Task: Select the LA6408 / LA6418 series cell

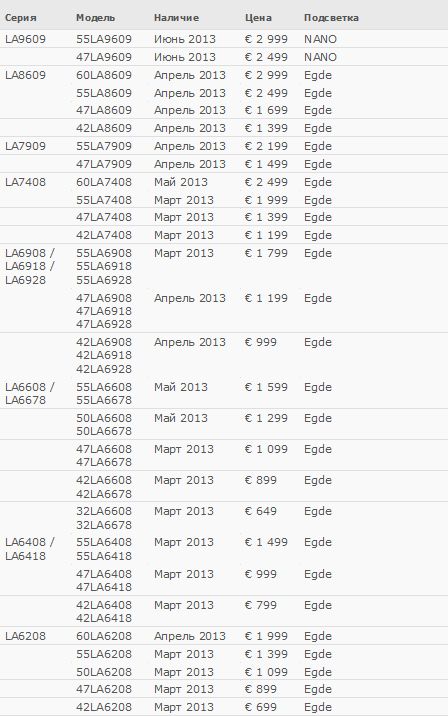Action: point(30,549)
